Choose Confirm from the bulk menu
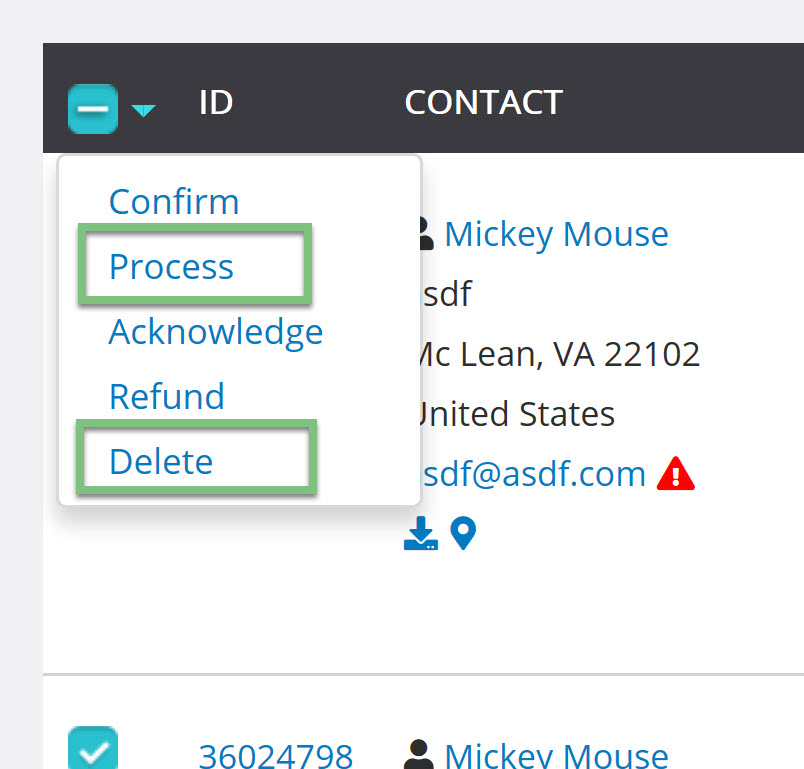Screen dimensions: 804x769 coord(174,201)
